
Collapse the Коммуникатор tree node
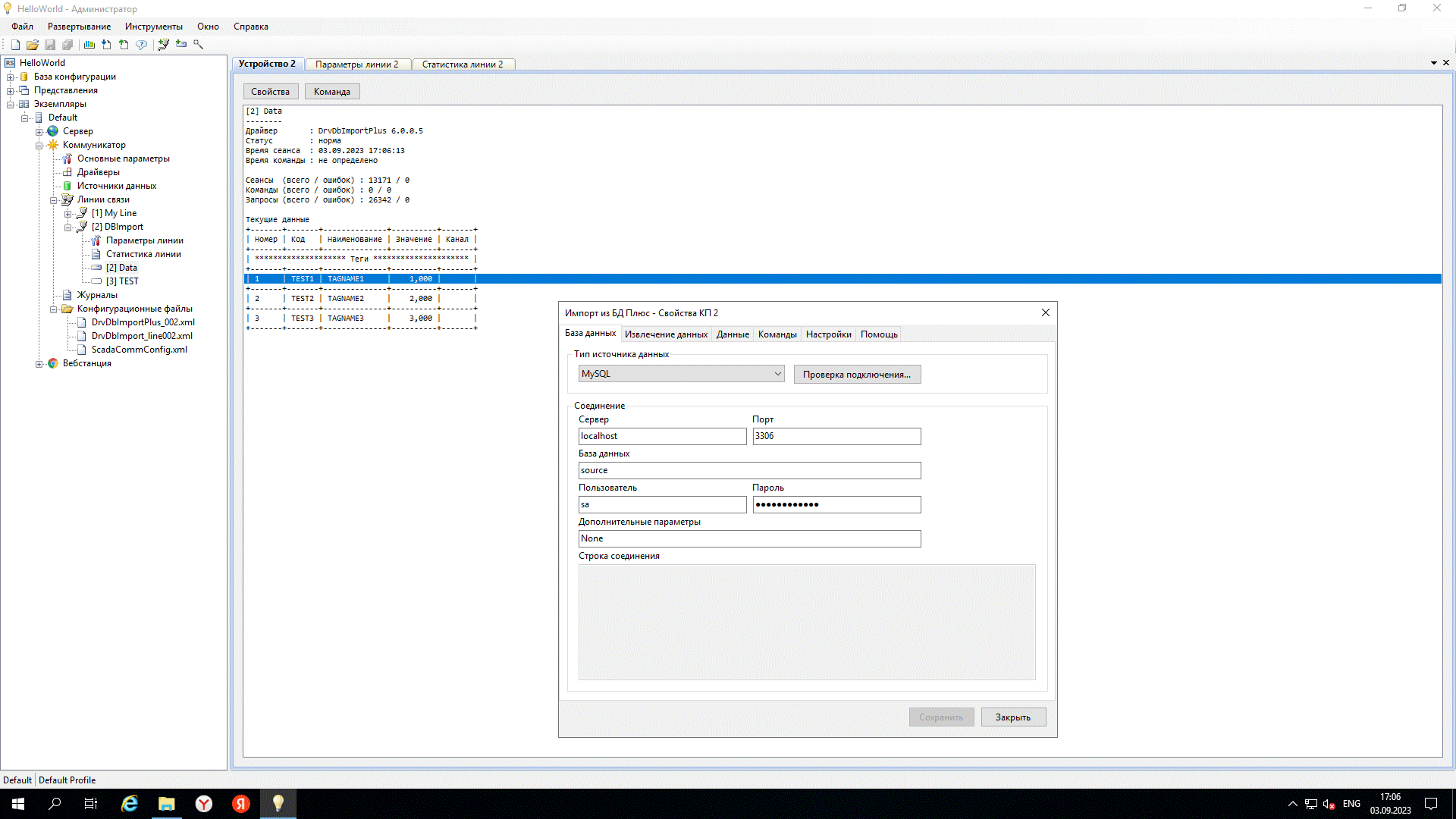[39, 146]
